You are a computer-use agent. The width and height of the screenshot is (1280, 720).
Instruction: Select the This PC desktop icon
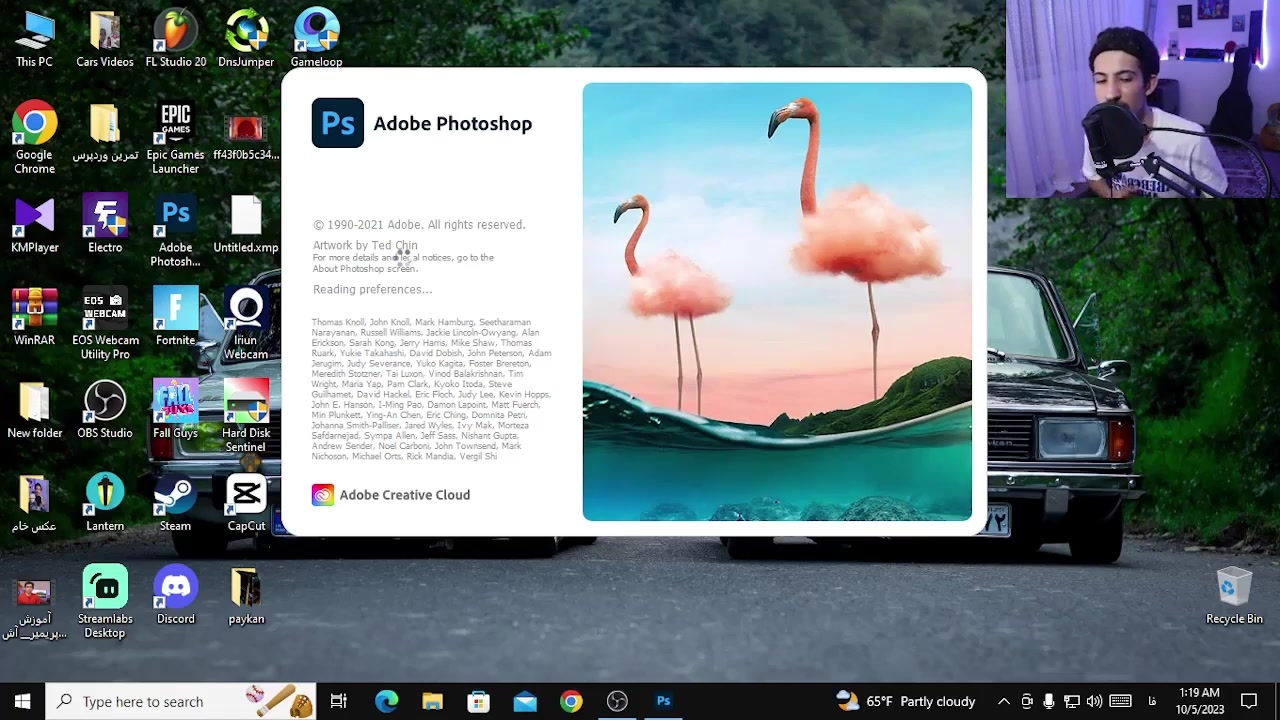34,39
